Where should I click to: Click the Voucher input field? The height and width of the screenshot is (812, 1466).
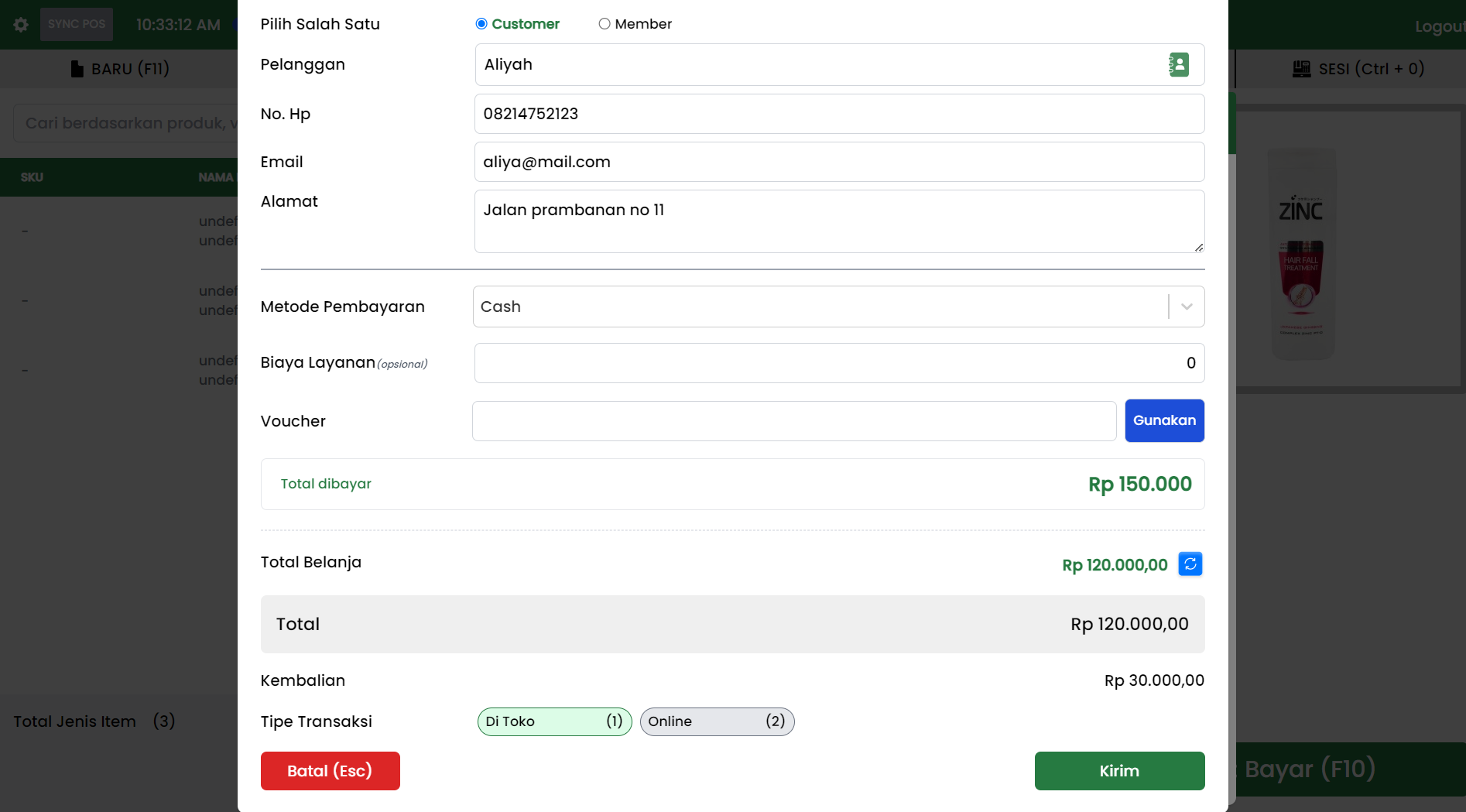pyautogui.click(x=794, y=421)
